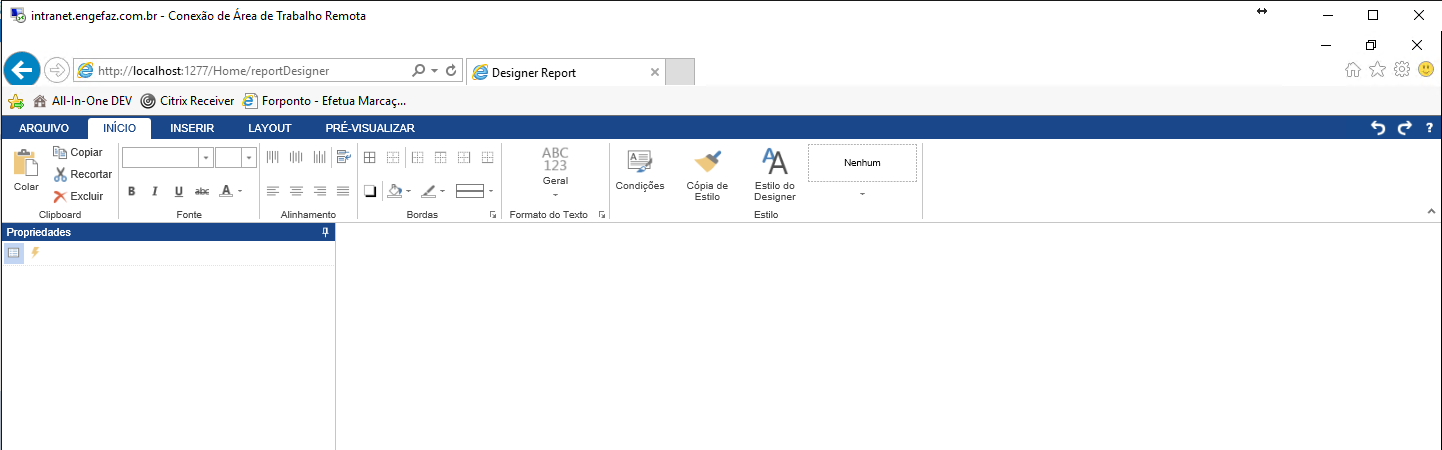
Task: Apply all borders
Action: [x=369, y=157]
